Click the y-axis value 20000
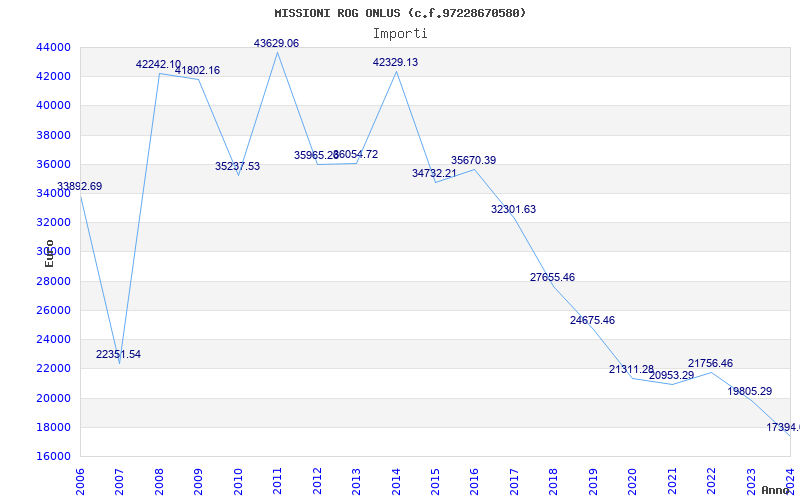The width and height of the screenshot is (800, 500). [53, 398]
